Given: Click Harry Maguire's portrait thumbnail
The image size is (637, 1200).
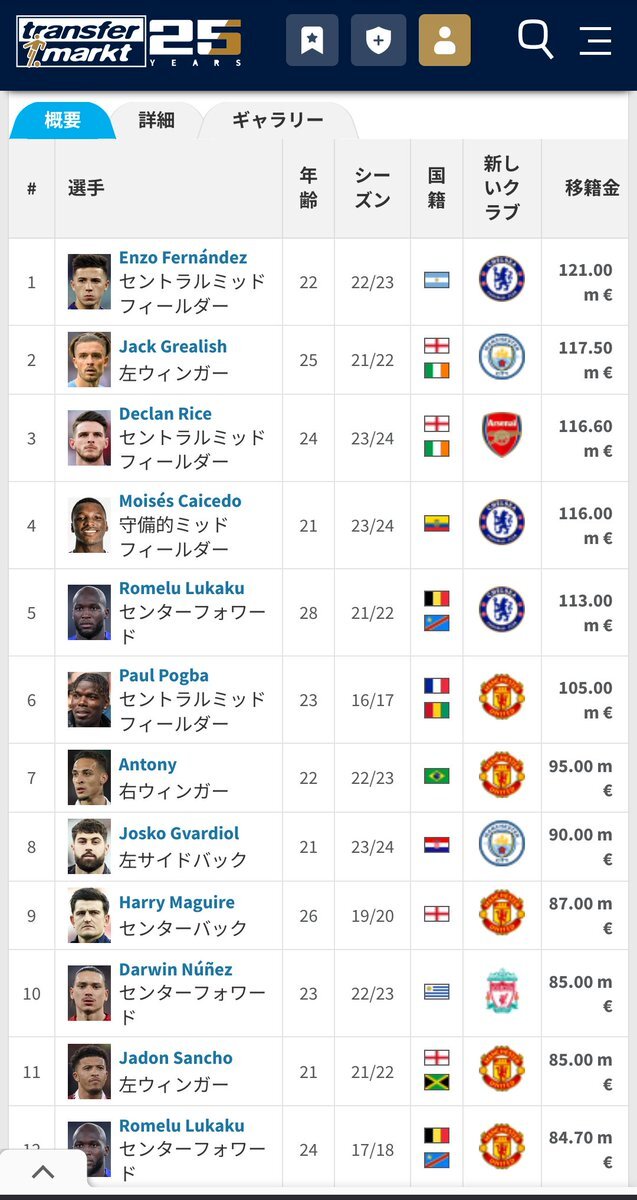Looking at the screenshot, I should pos(89,915).
